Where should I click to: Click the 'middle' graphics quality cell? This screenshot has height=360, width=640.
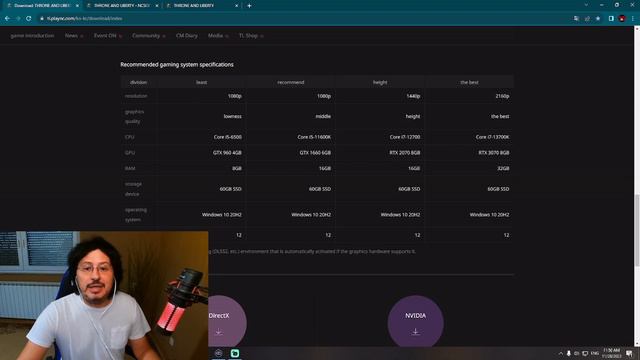[x=323, y=116]
